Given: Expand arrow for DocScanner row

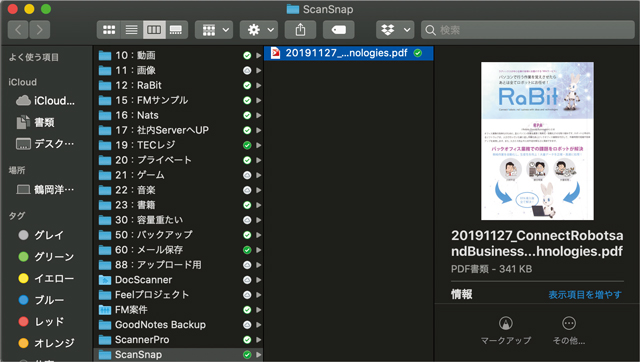Looking at the screenshot, I should click(x=258, y=280).
